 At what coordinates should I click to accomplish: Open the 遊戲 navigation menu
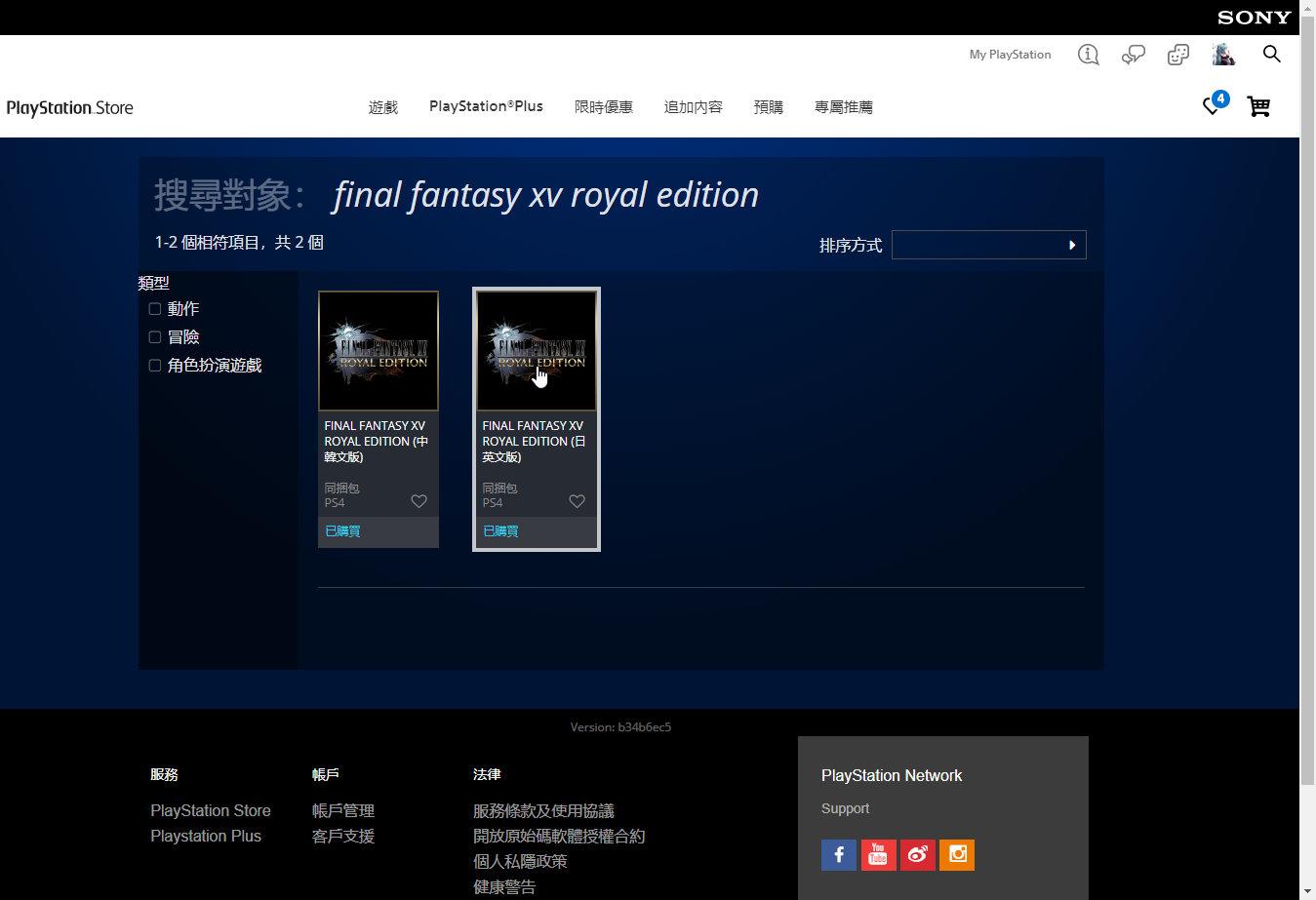(383, 107)
